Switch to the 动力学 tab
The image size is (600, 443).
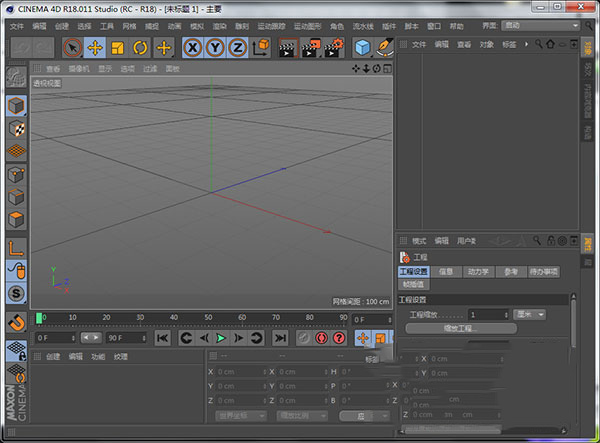(478, 271)
